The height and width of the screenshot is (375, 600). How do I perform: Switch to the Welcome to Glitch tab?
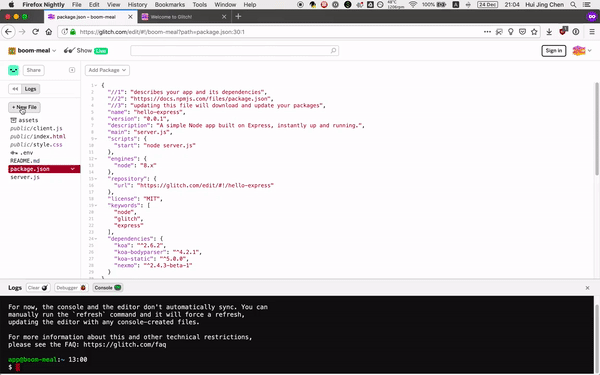point(185,17)
